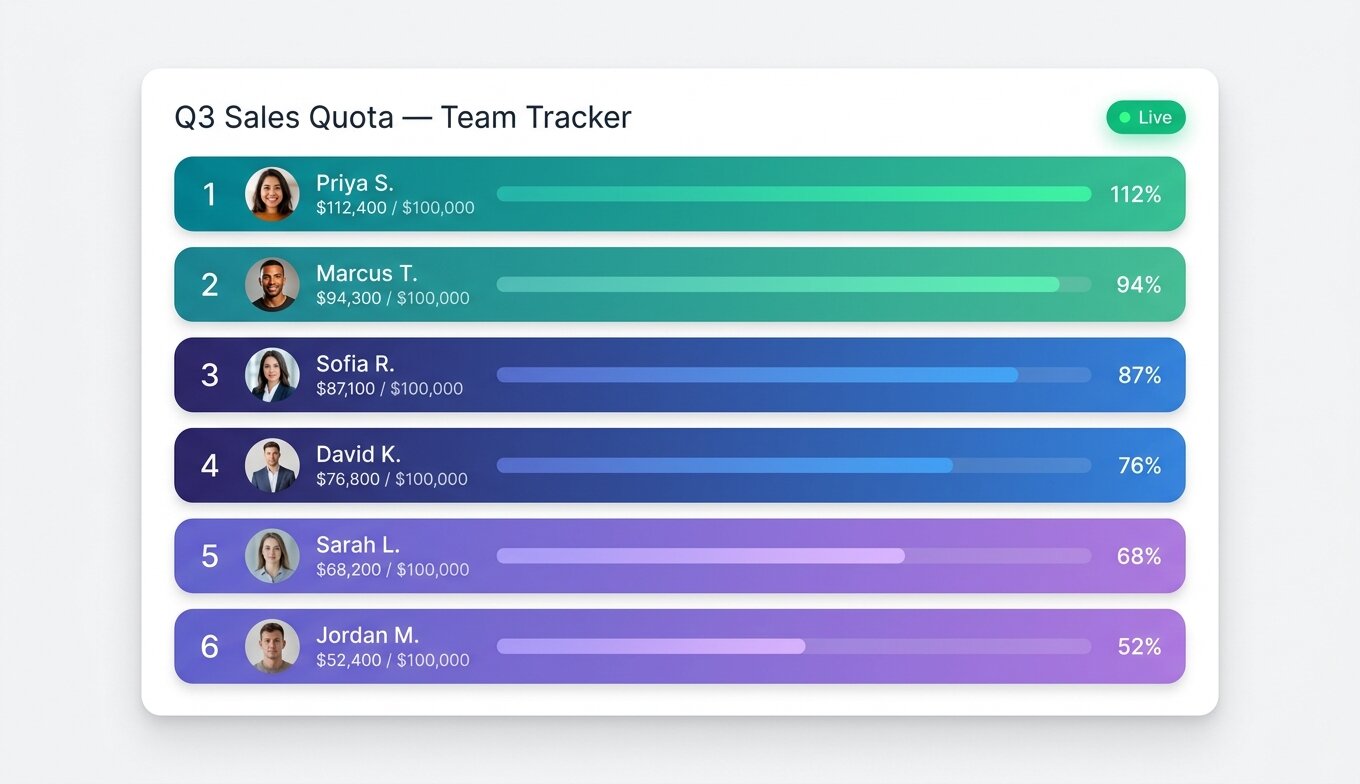The height and width of the screenshot is (784, 1360).
Task: Click the Live status badge
Action: (x=1146, y=118)
